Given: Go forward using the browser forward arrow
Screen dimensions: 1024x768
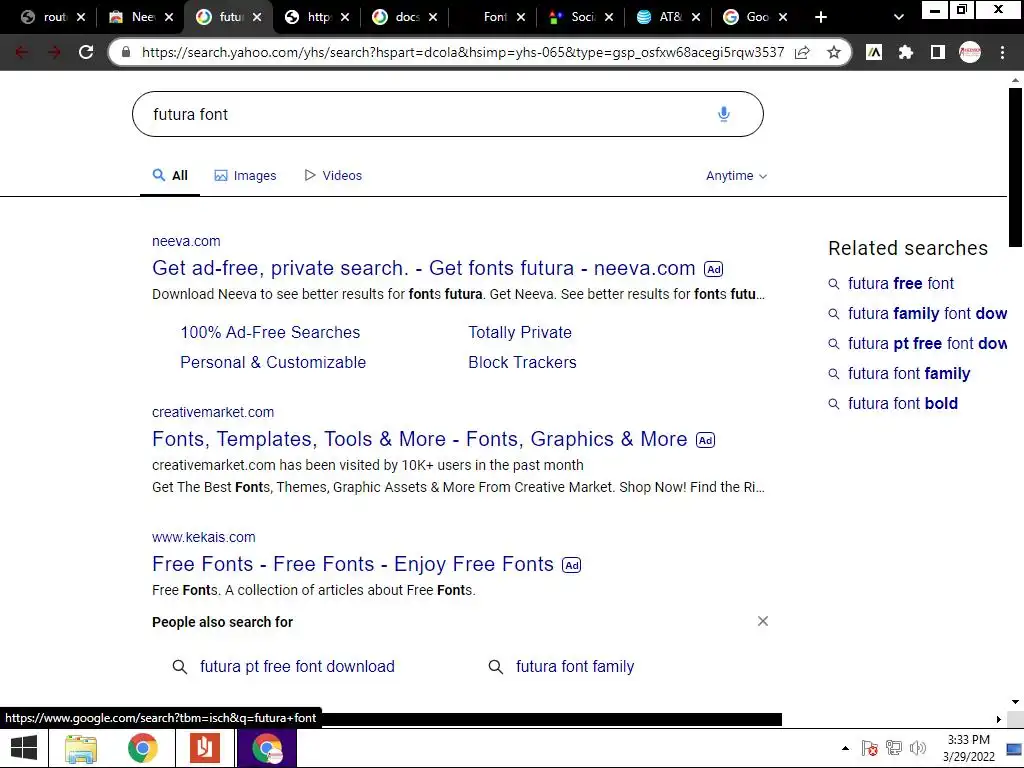Looking at the screenshot, I should click(x=54, y=52).
